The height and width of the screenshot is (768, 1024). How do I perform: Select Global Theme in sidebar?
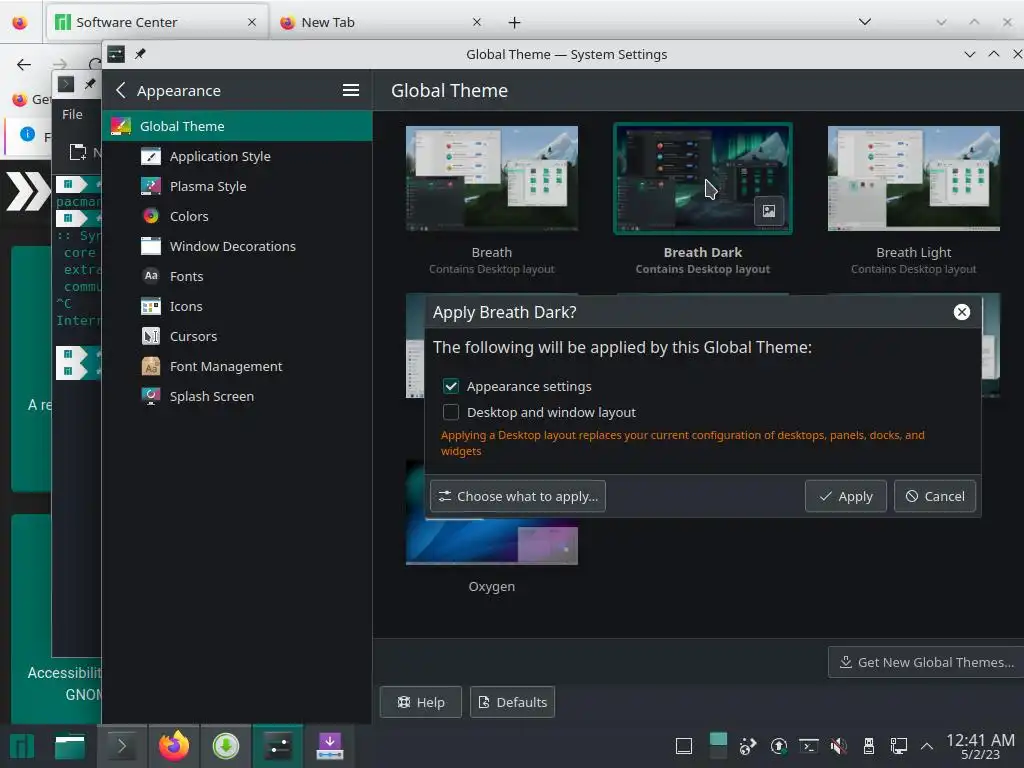pos(237,126)
